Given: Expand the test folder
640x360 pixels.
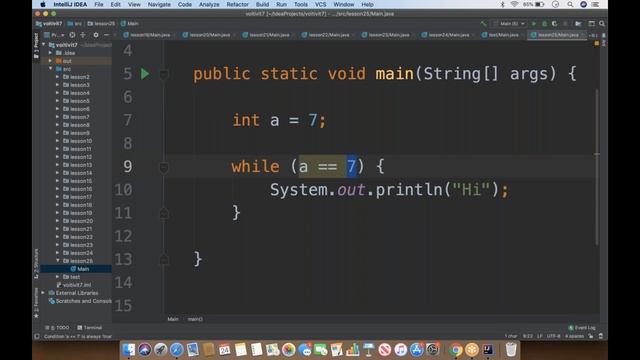Looking at the screenshot, I should point(58,277).
